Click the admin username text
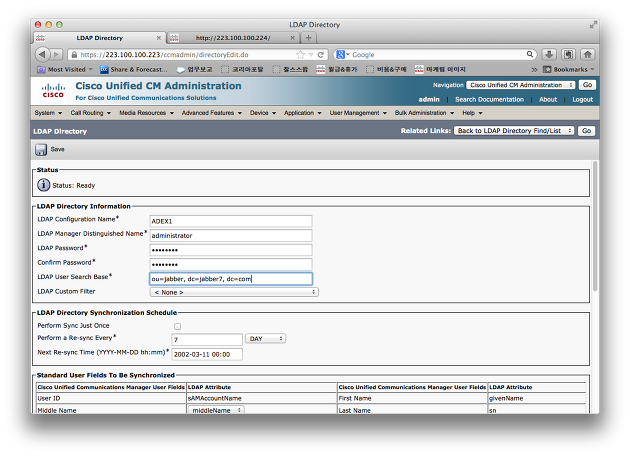Image resolution: width=630 pixels, height=456 pixels. pyautogui.click(x=429, y=100)
